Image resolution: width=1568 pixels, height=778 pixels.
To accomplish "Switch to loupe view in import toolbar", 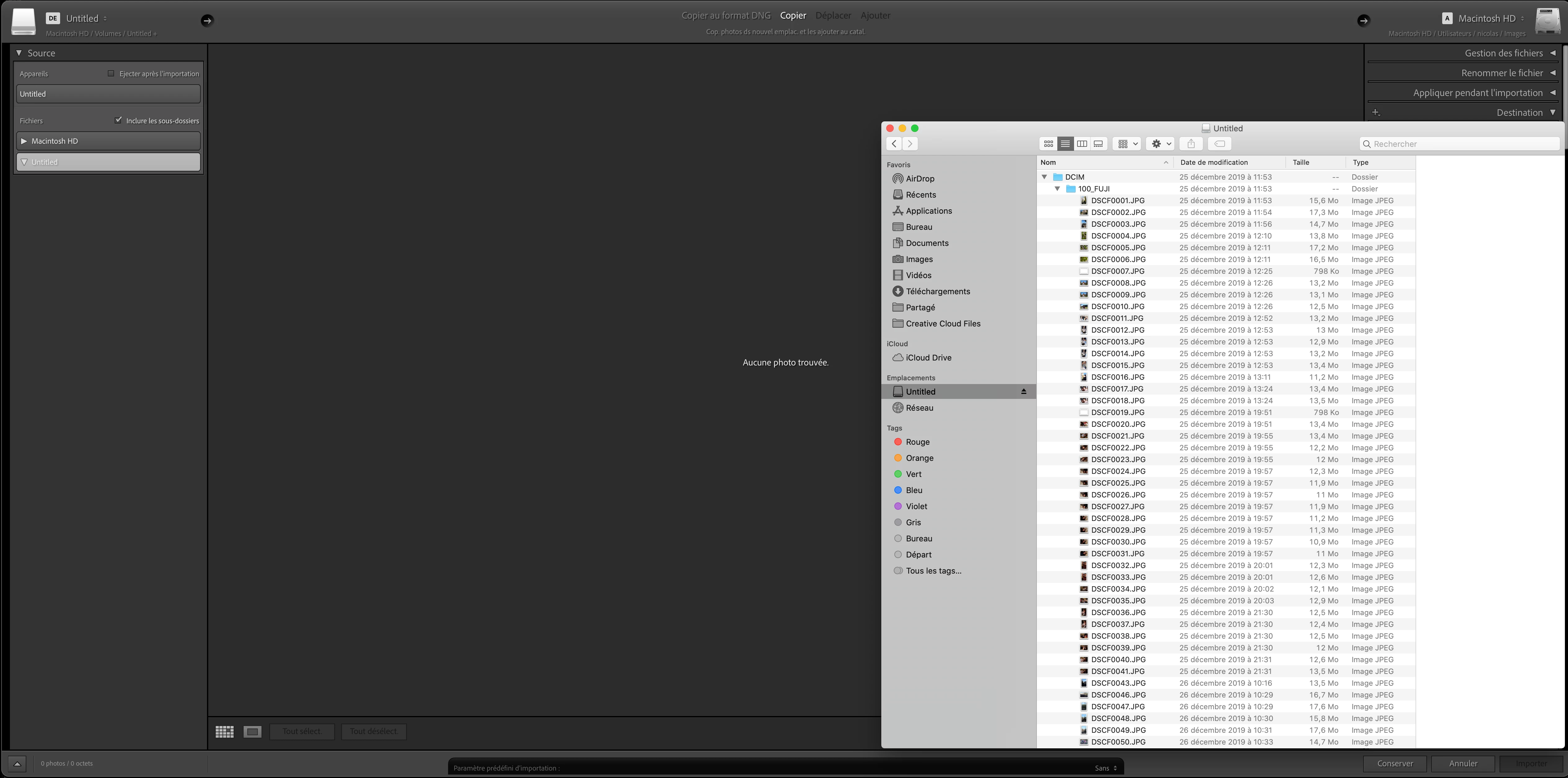I will (253, 732).
